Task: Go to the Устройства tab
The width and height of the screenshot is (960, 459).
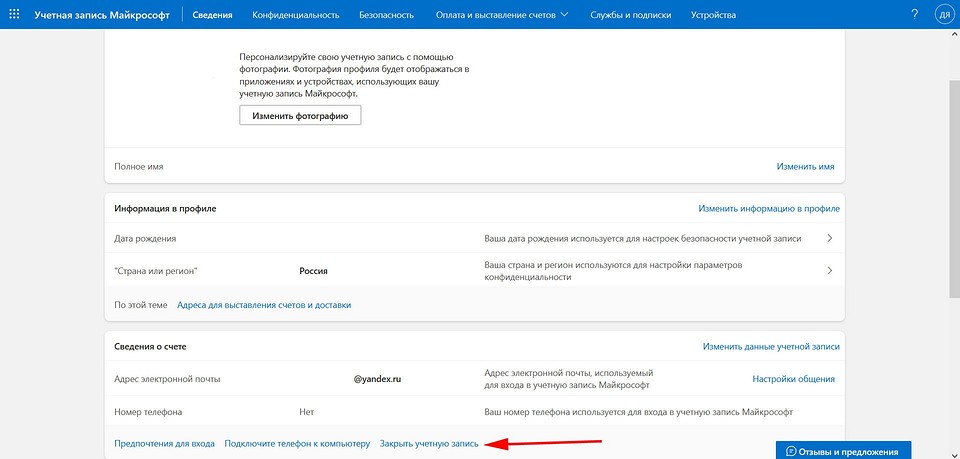Action: (713, 15)
